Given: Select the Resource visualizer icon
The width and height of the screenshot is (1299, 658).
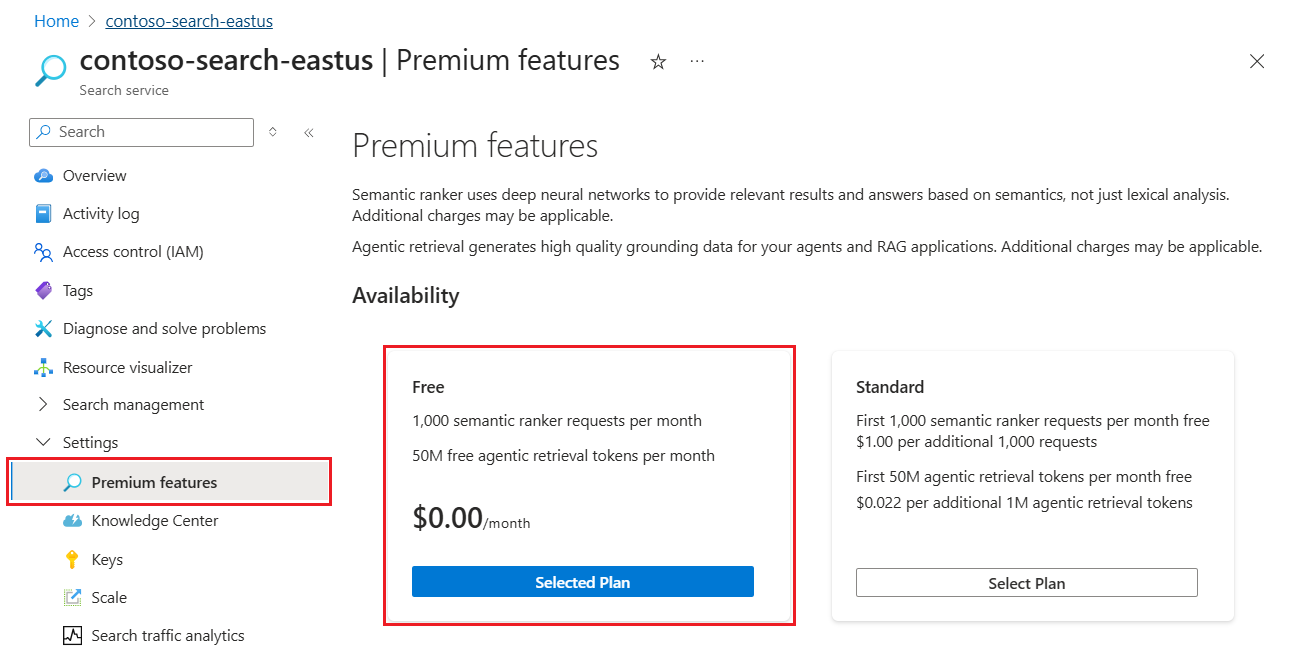Looking at the screenshot, I should (x=42, y=367).
